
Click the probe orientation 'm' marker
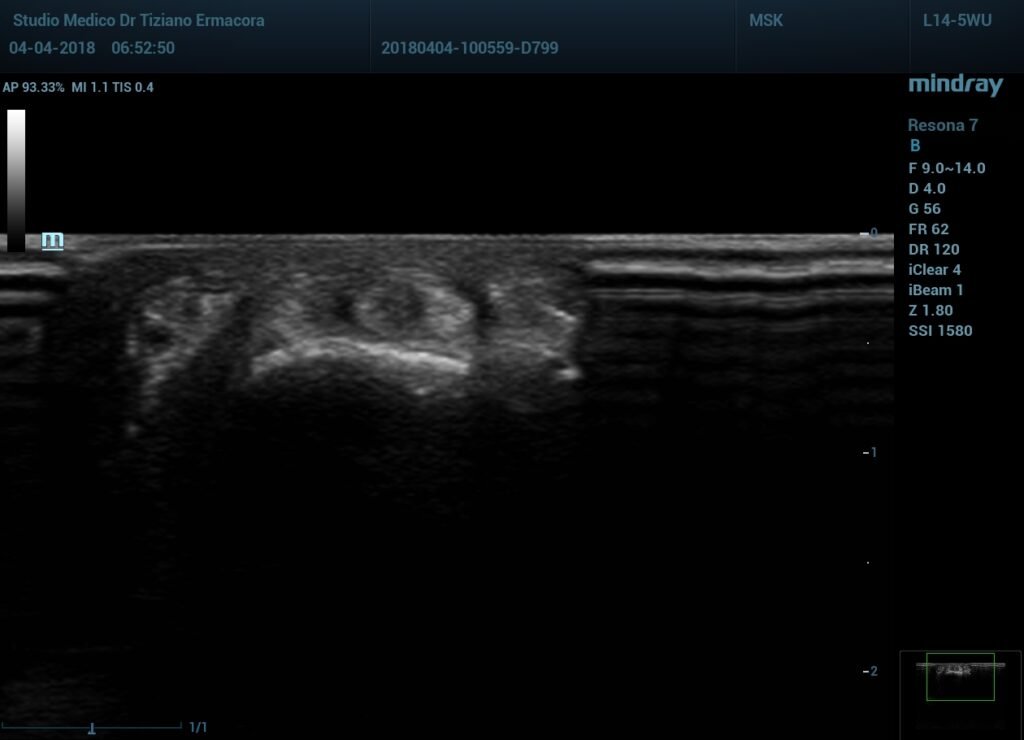point(52,240)
